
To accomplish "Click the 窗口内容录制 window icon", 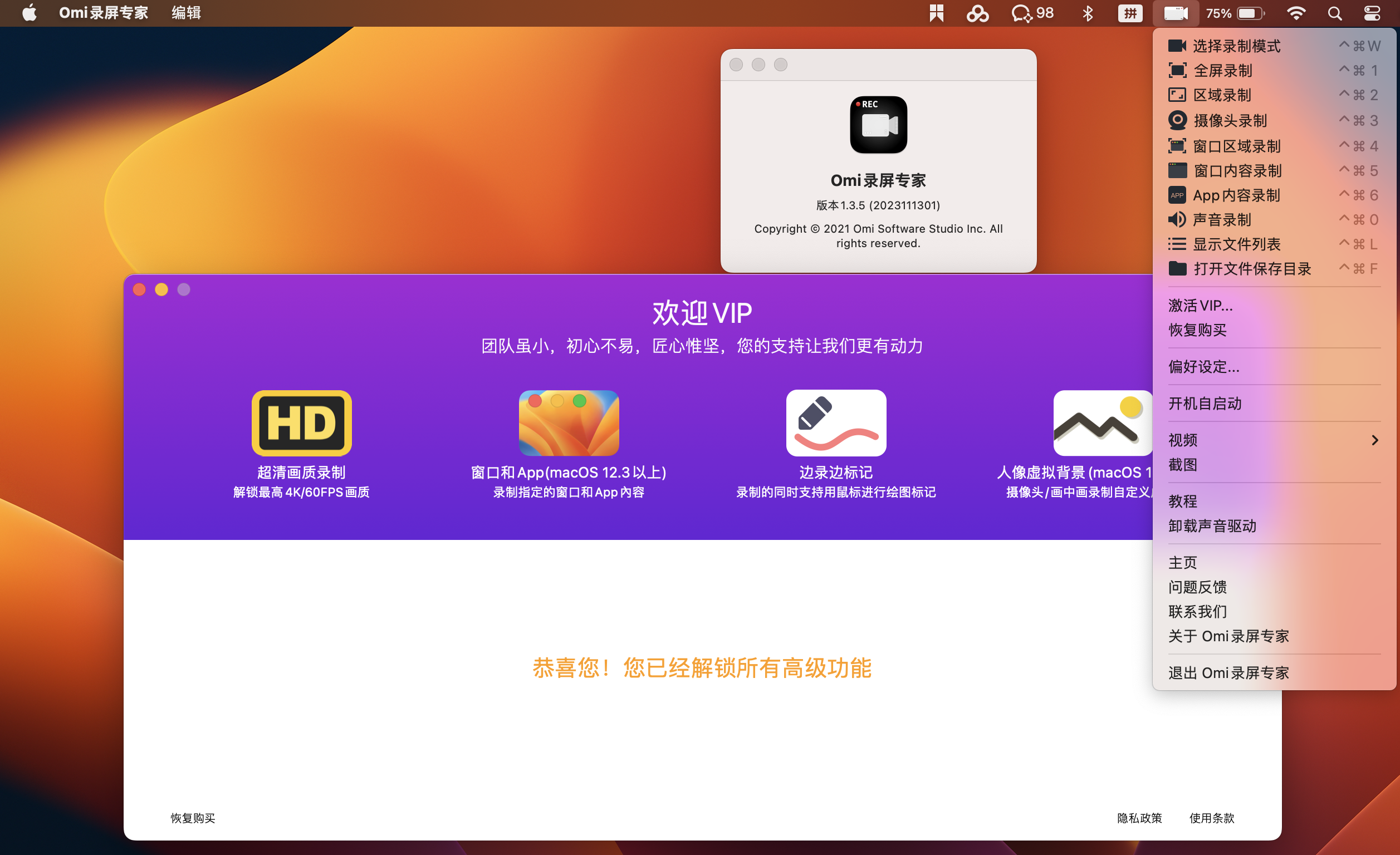I will (x=1177, y=170).
